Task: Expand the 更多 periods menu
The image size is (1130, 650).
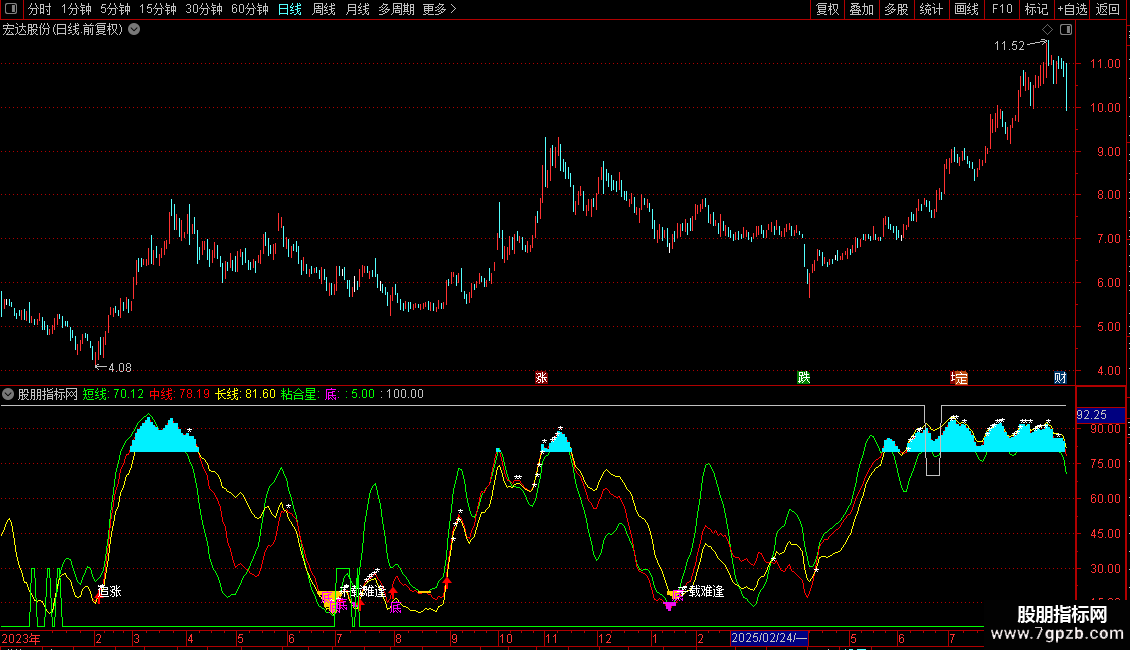Action: pyautogui.click(x=439, y=9)
